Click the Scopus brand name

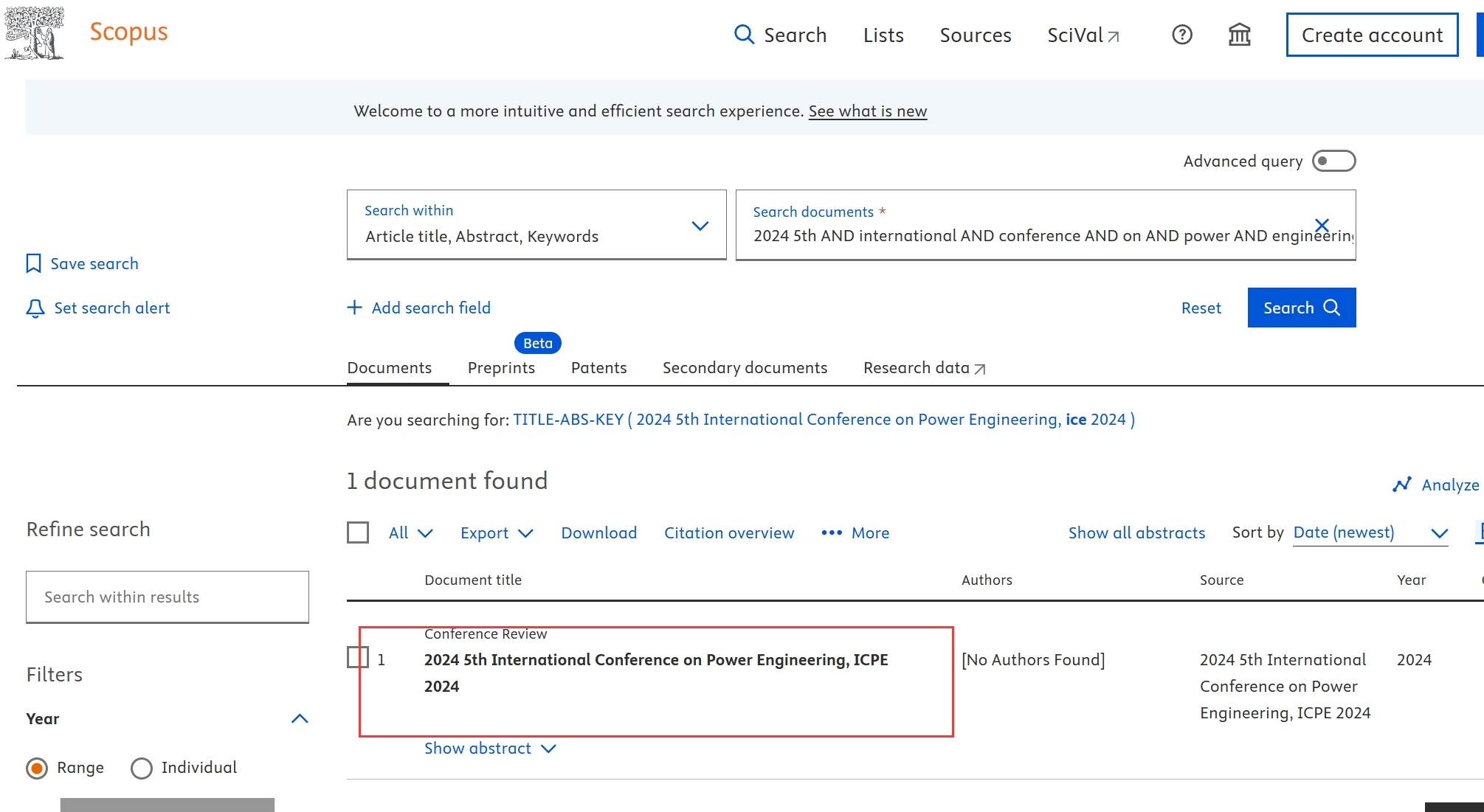(x=129, y=32)
